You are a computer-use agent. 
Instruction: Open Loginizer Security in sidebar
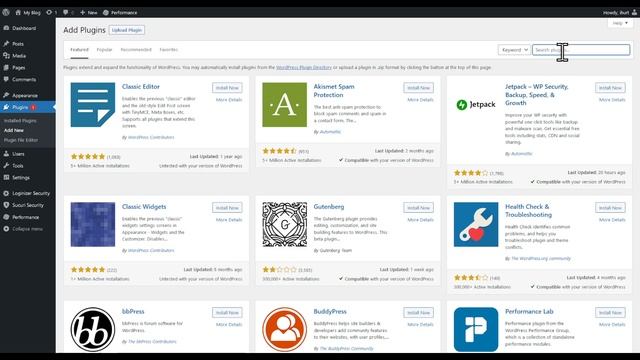(x=31, y=193)
